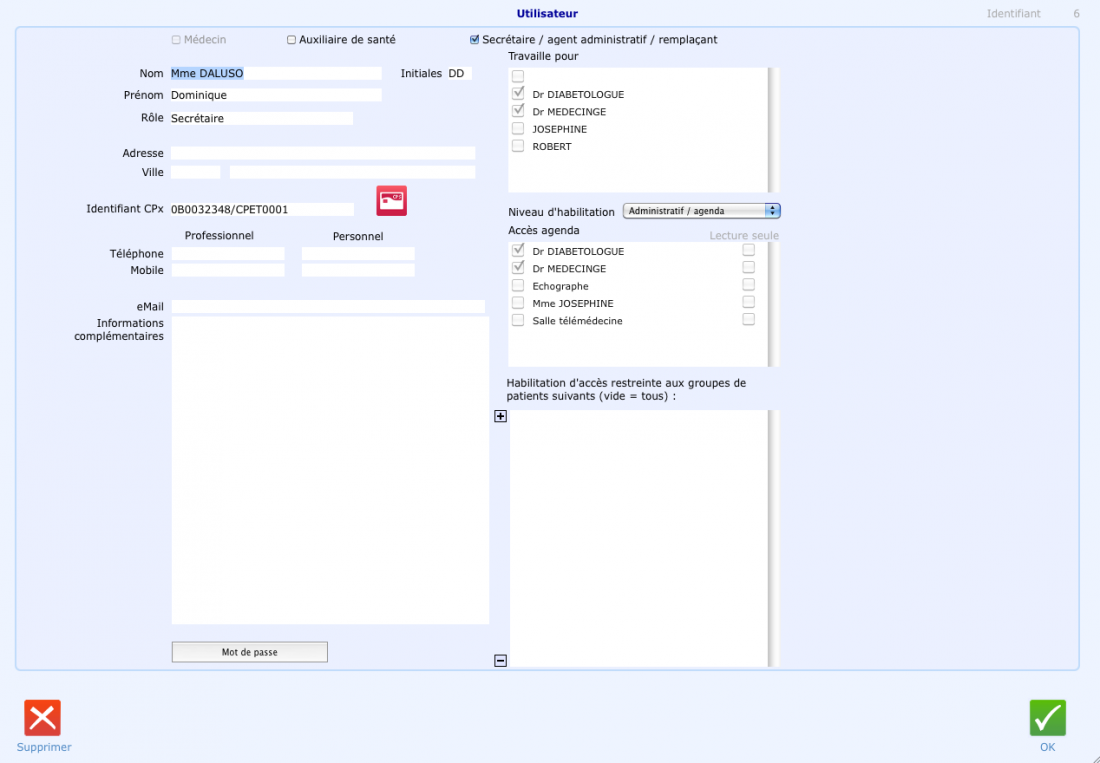Click the Accès agenda list scrollbar

pos(774,304)
